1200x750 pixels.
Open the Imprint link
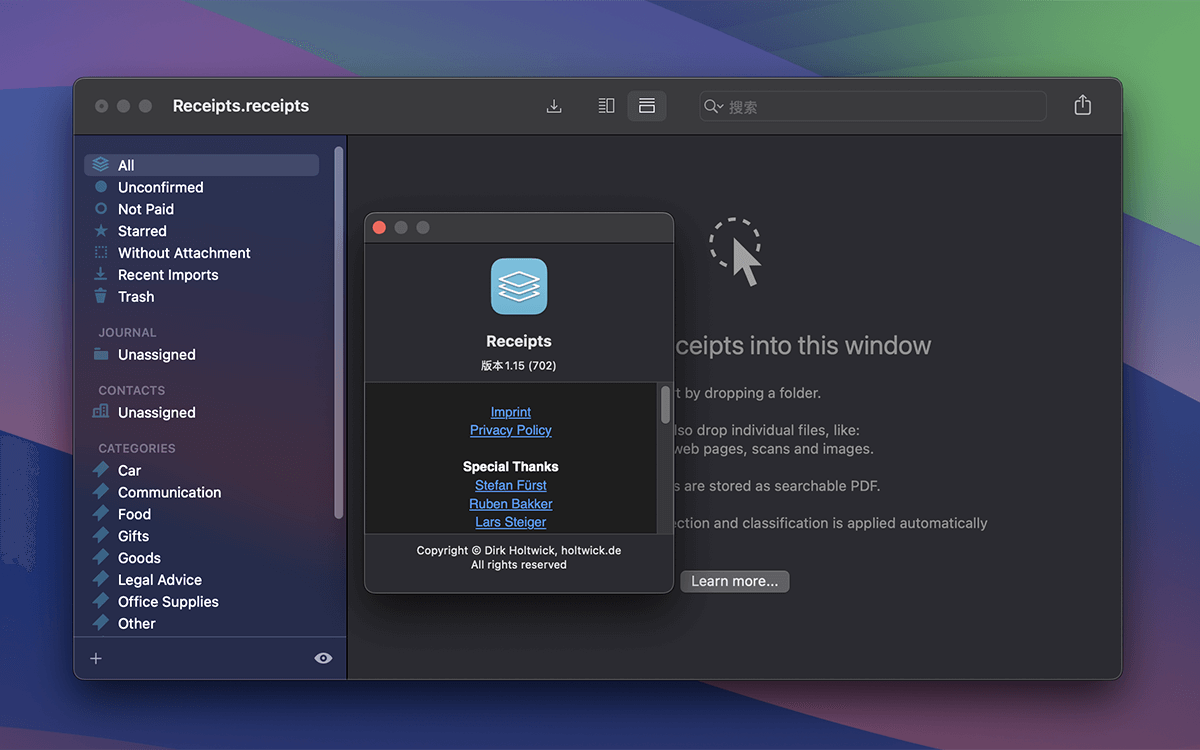pos(511,412)
